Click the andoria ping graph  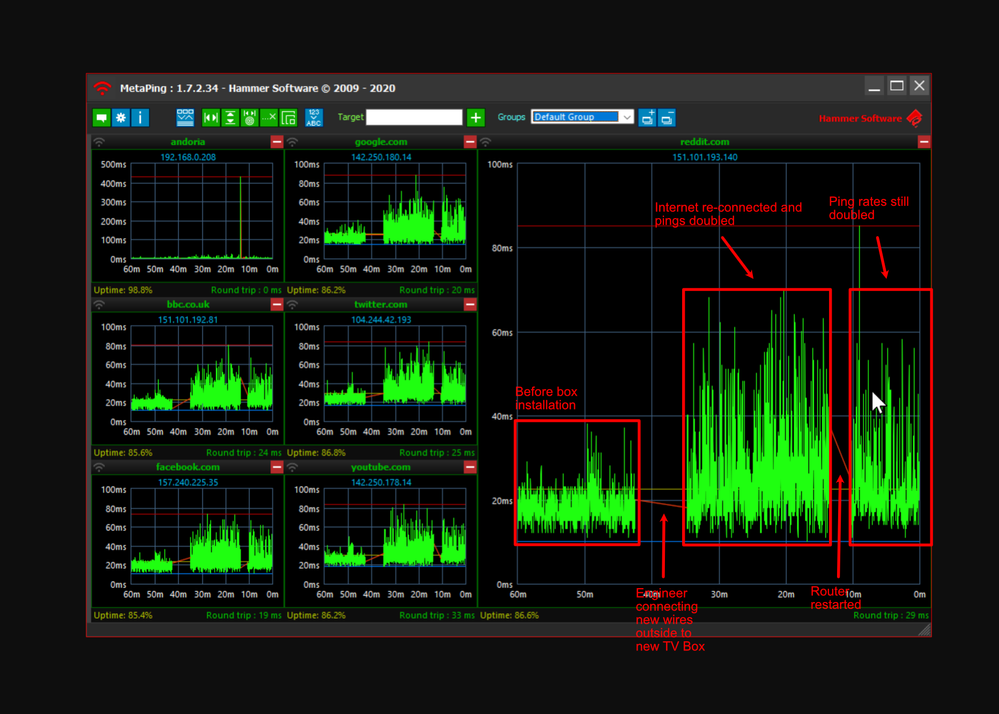[x=202, y=211]
